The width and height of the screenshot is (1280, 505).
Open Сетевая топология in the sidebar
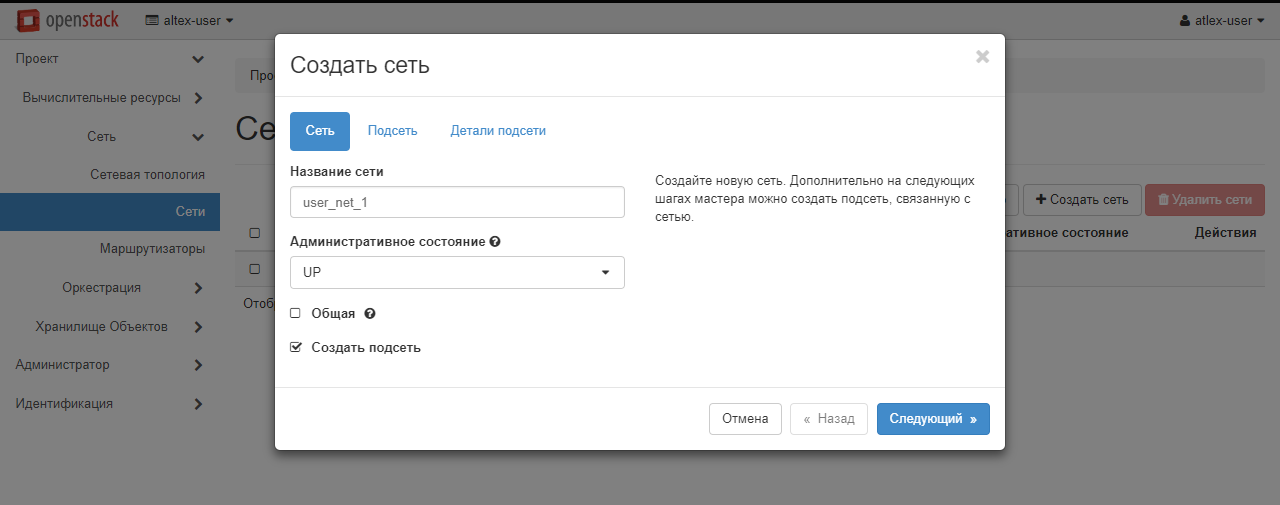[x=147, y=174]
